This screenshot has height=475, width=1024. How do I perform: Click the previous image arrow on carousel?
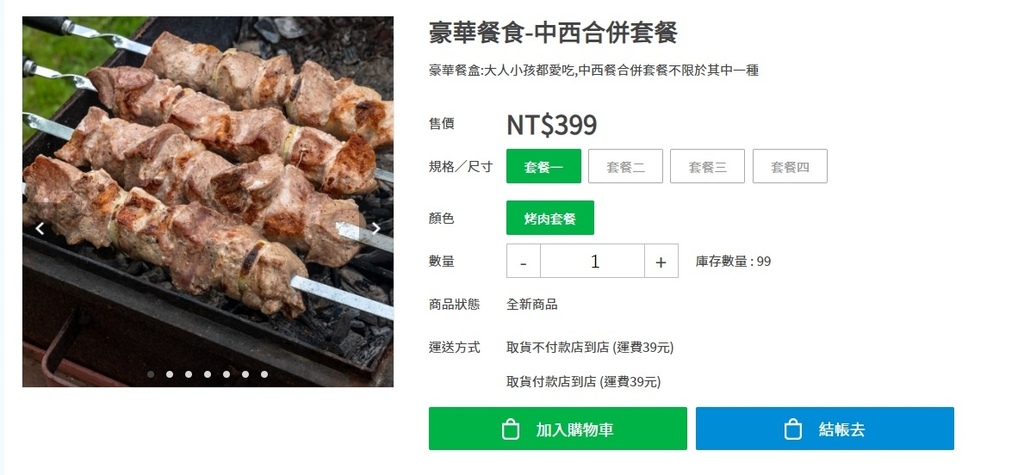[40, 229]
